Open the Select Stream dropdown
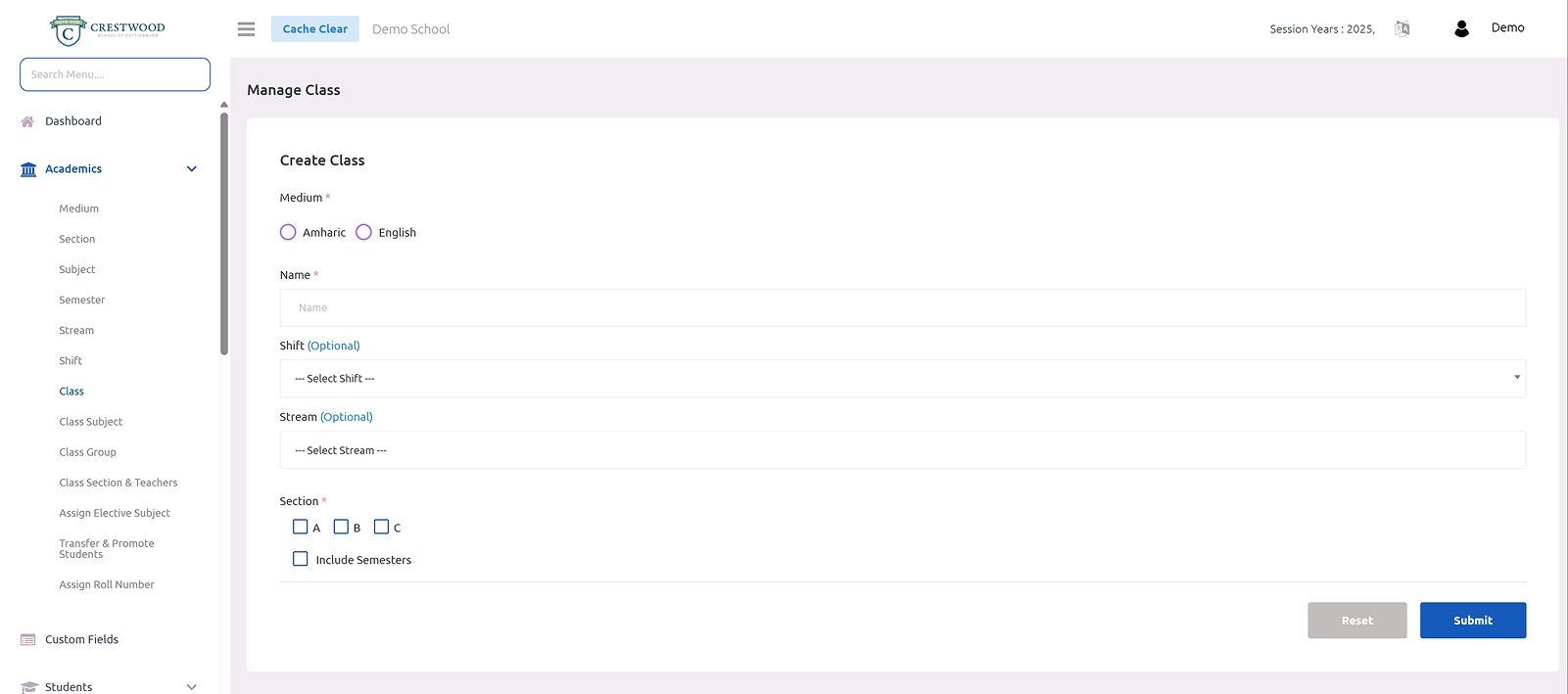 coord(902,450)
